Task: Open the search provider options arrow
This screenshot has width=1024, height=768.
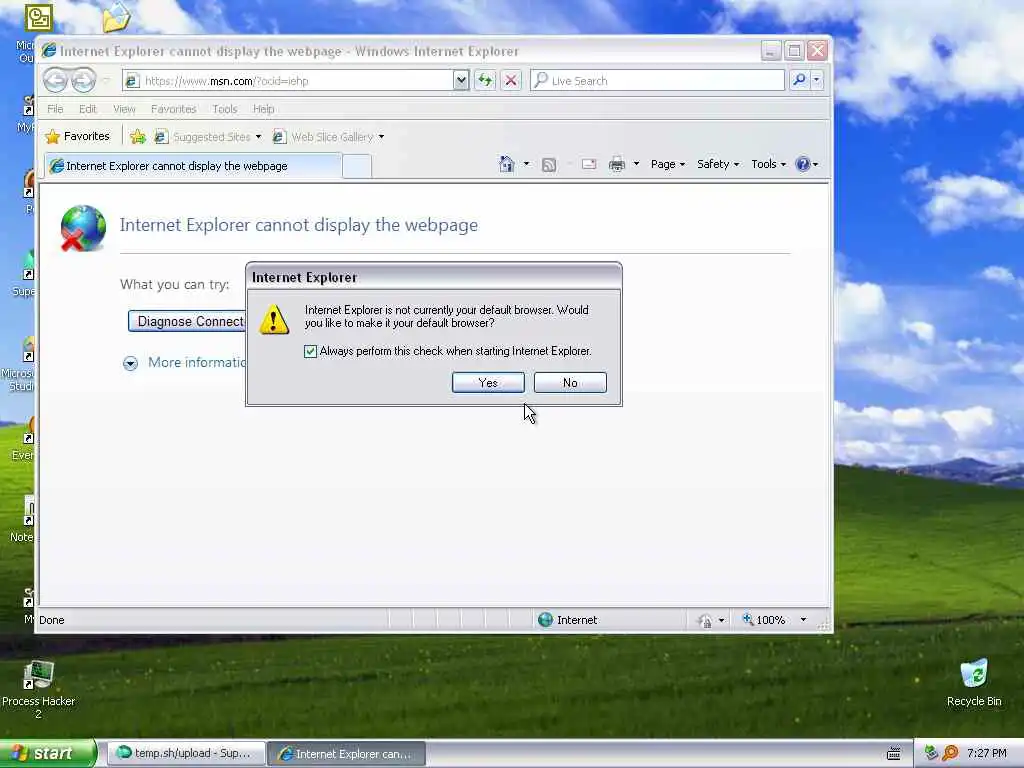Action: pyautogui.click(x=816, y=80)
